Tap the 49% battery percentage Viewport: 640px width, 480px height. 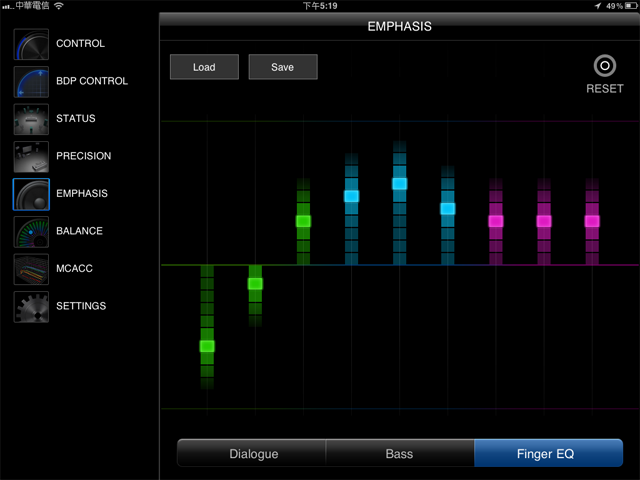(x=614, y=6)
